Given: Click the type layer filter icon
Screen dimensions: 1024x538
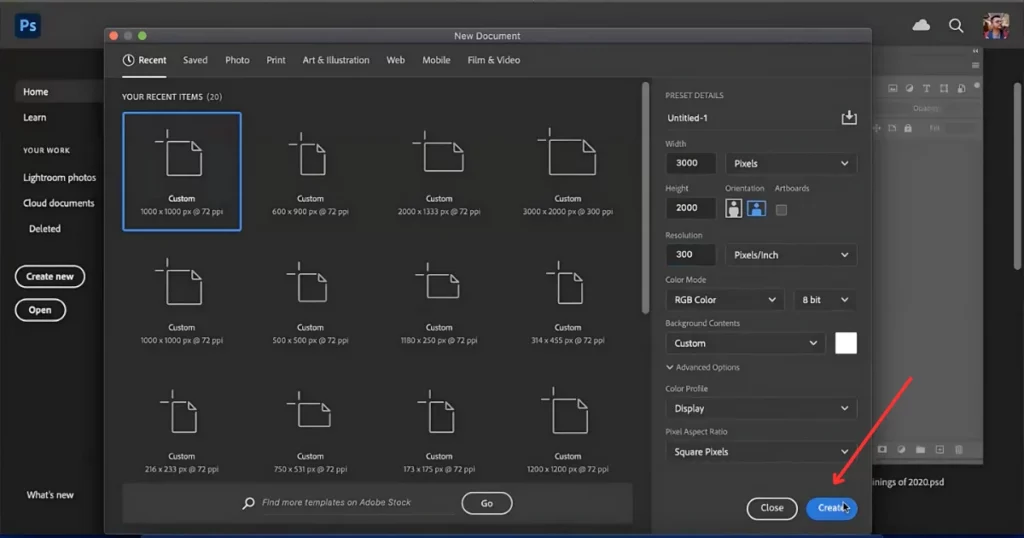Looking at the screenshot, I should click(x=926, y=88).
